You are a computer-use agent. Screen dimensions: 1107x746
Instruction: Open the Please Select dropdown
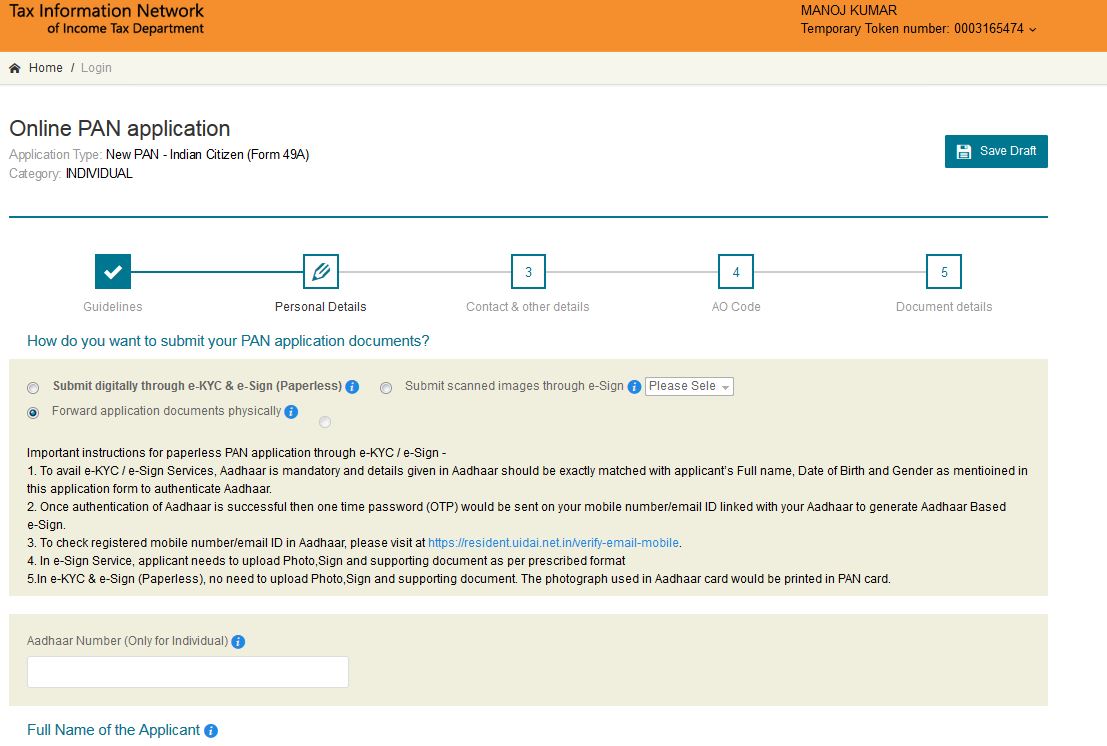pos(689,386)
